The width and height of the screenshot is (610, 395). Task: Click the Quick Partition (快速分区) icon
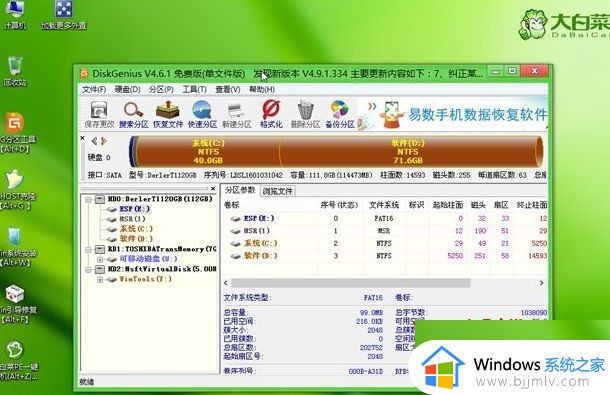click(x=202, y=114)
